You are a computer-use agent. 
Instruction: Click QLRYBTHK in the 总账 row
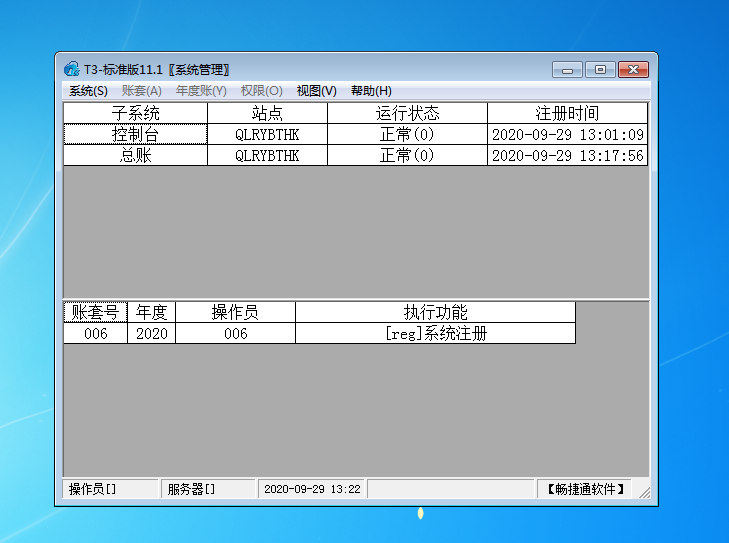267,155
